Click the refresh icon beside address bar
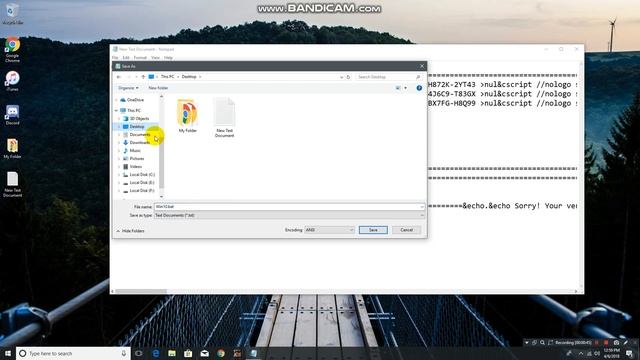The width and height of the screenshot is (640, 360). point(348,77)
